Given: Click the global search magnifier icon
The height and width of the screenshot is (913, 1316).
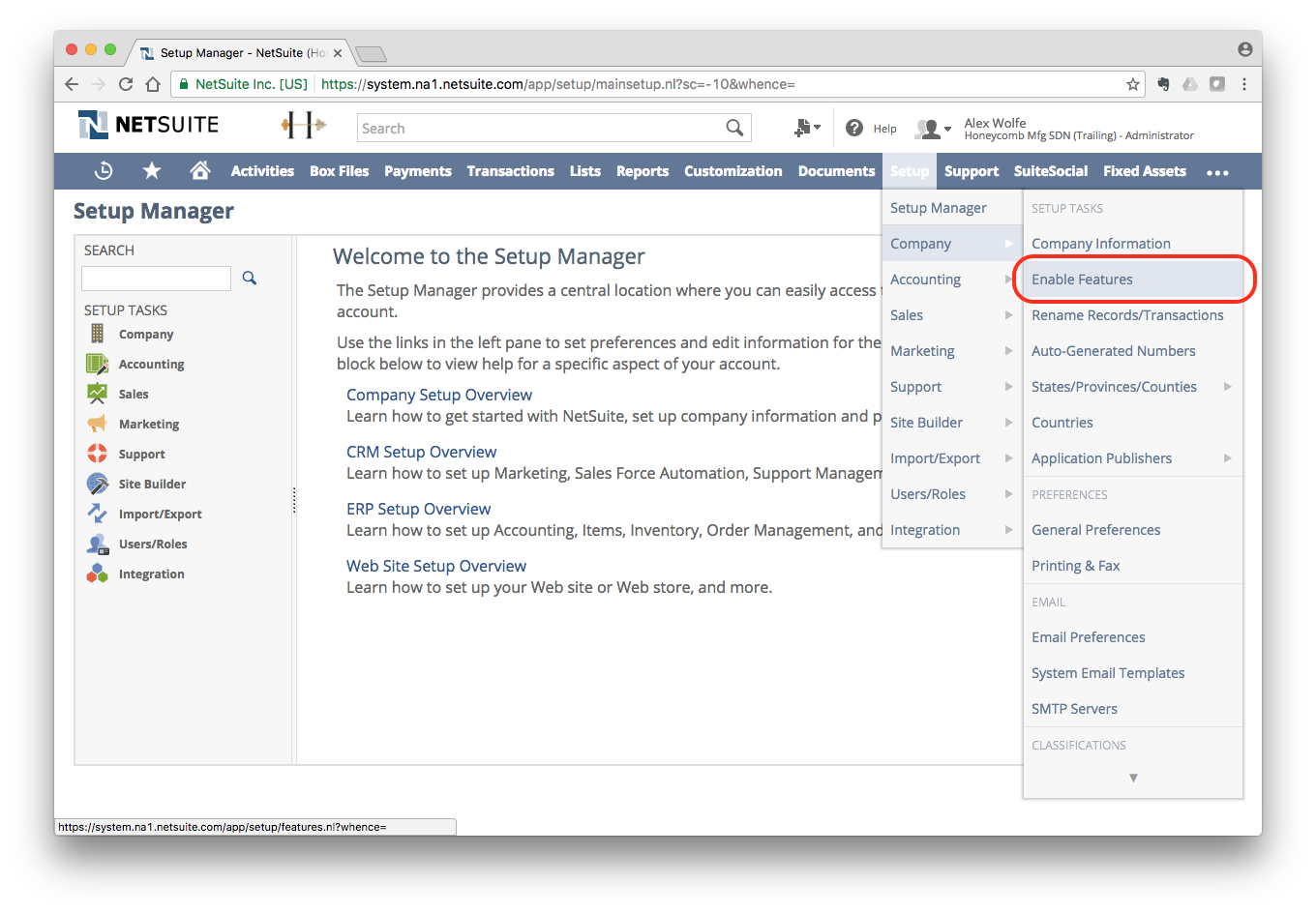Looking at the screenshot, I should point(735,128).
